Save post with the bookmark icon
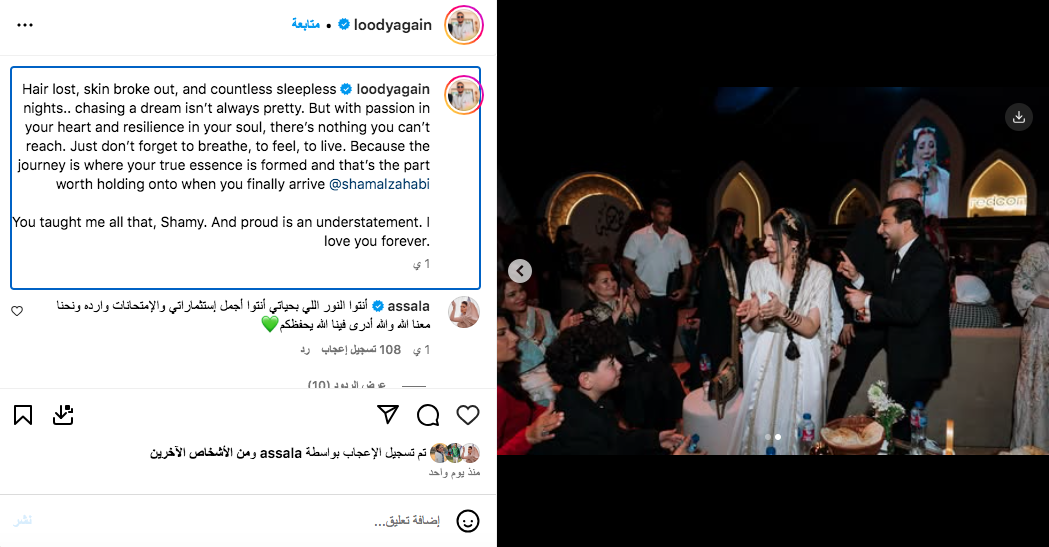1049x547 pixels. click(23, 415)
